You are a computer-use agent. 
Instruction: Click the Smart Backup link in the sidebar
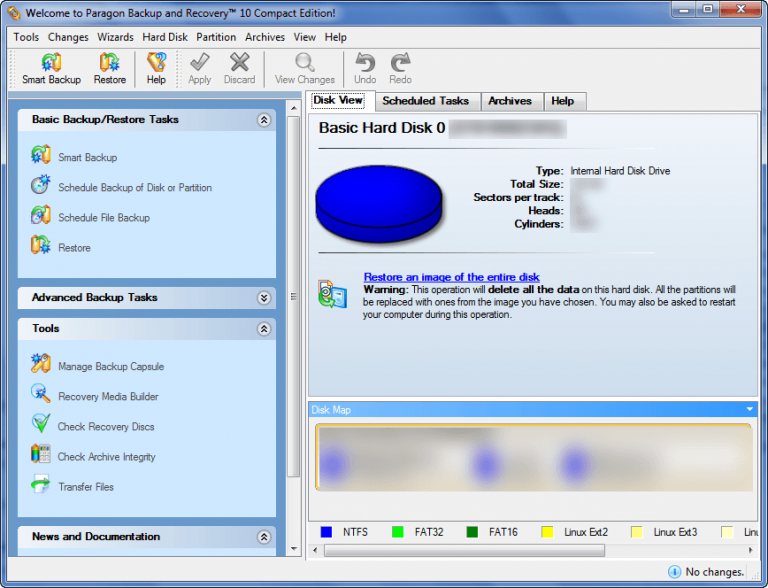click(88, 157)
